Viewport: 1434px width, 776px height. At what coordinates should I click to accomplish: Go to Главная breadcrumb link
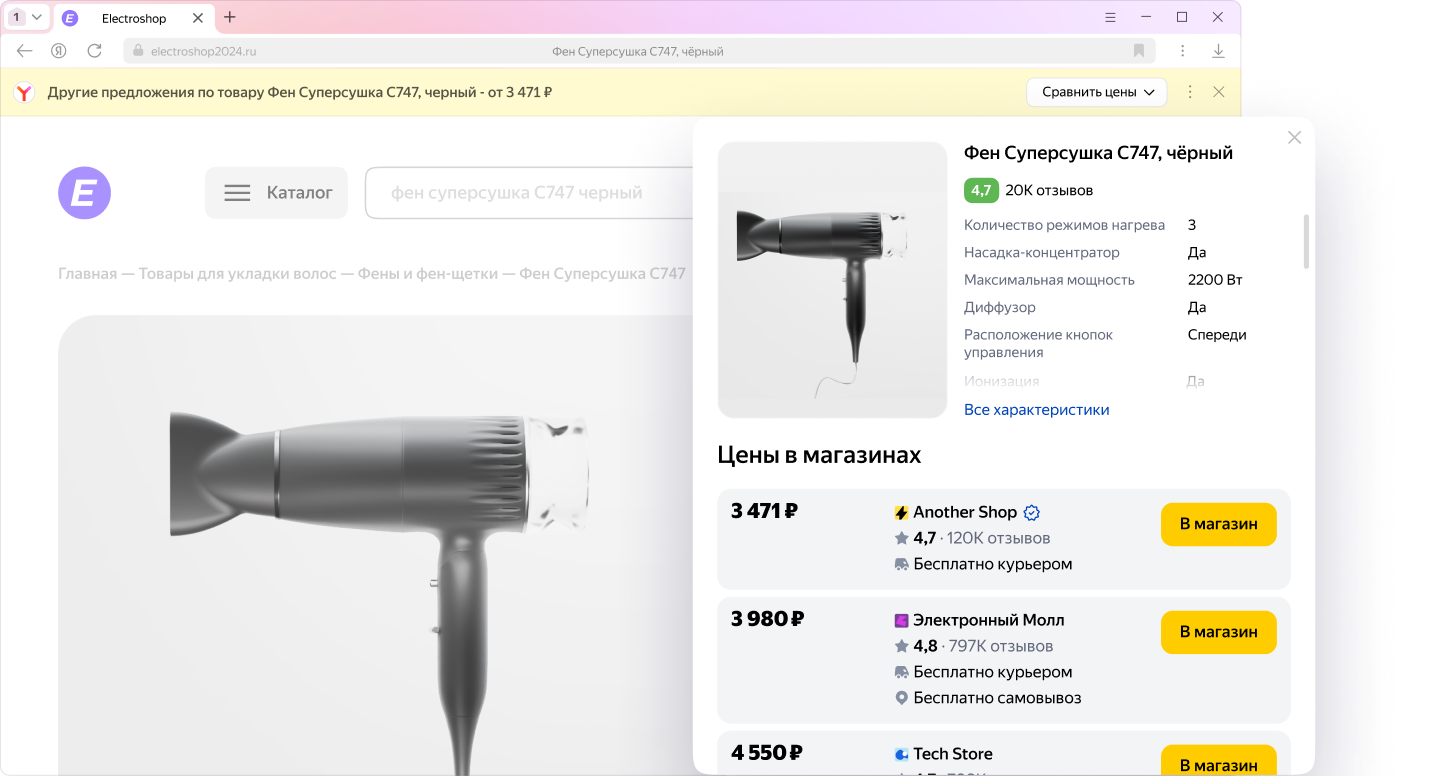[x=87, y=273]
